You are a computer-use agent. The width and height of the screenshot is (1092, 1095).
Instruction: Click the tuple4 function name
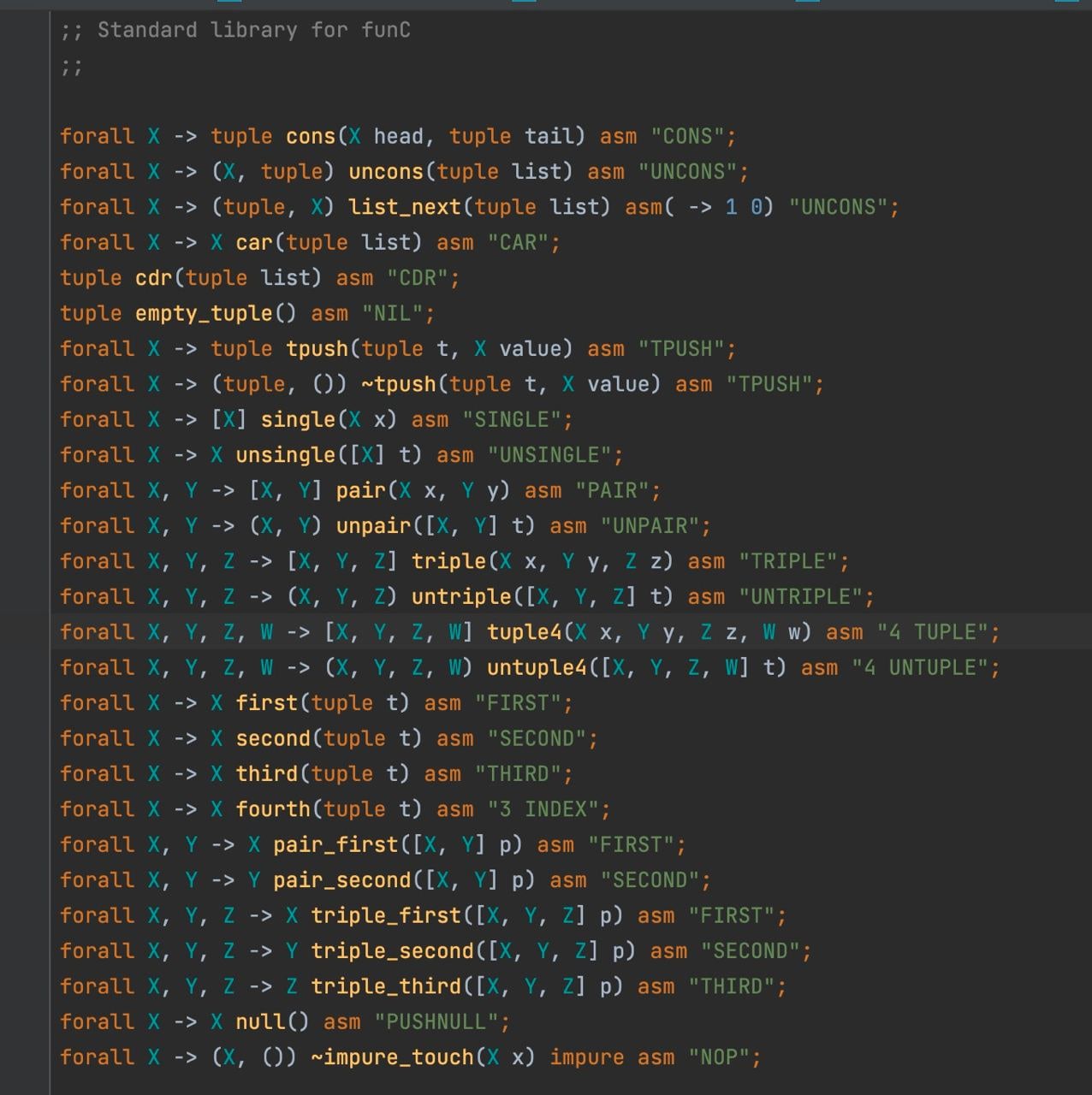coord(525,633)
